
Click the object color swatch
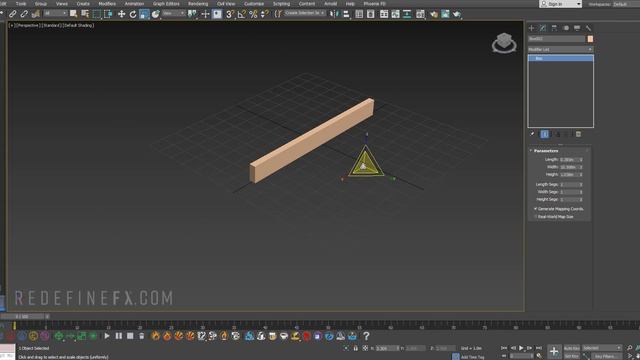(590, 39)
